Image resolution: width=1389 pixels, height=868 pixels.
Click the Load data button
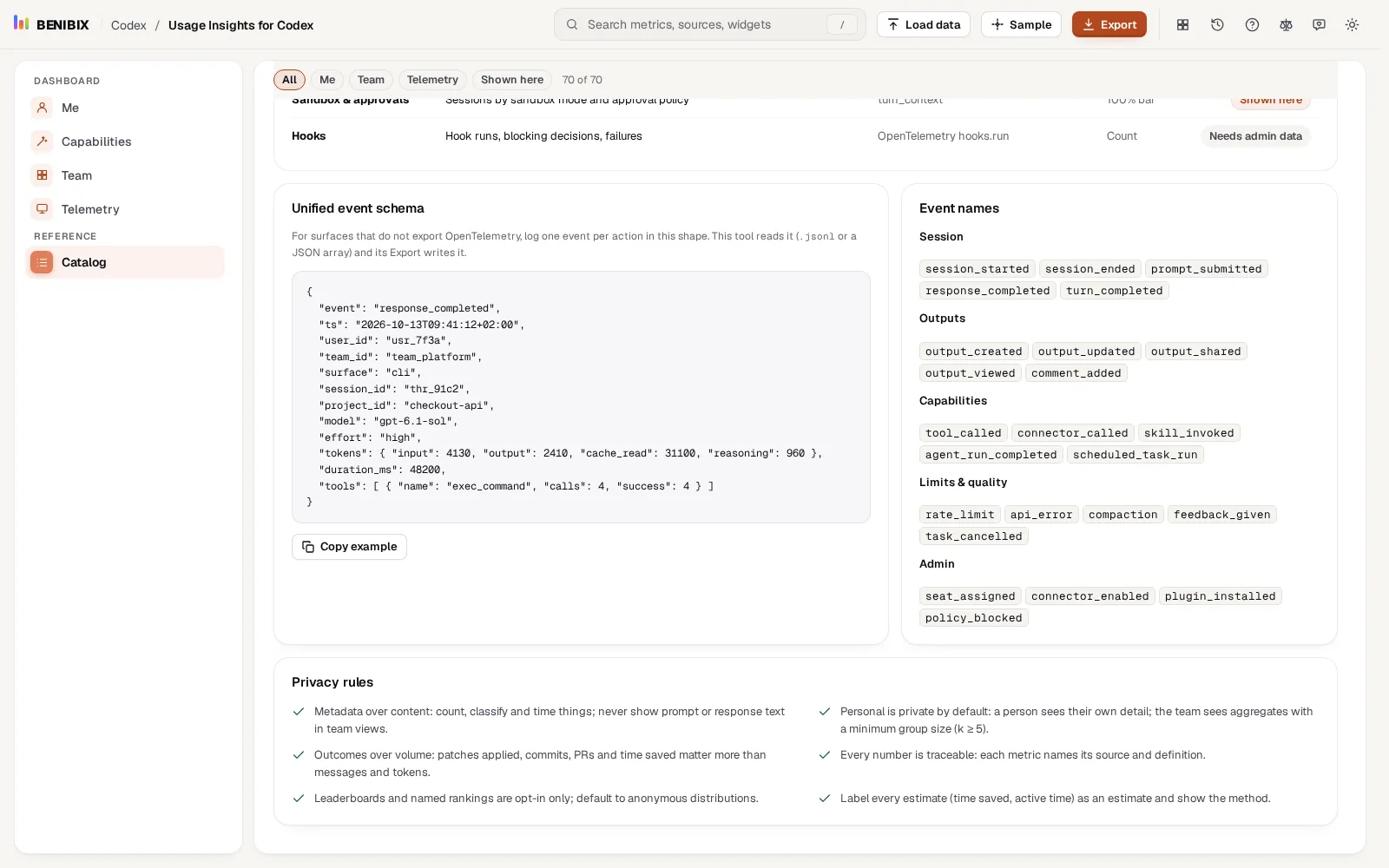click(924, 24)
